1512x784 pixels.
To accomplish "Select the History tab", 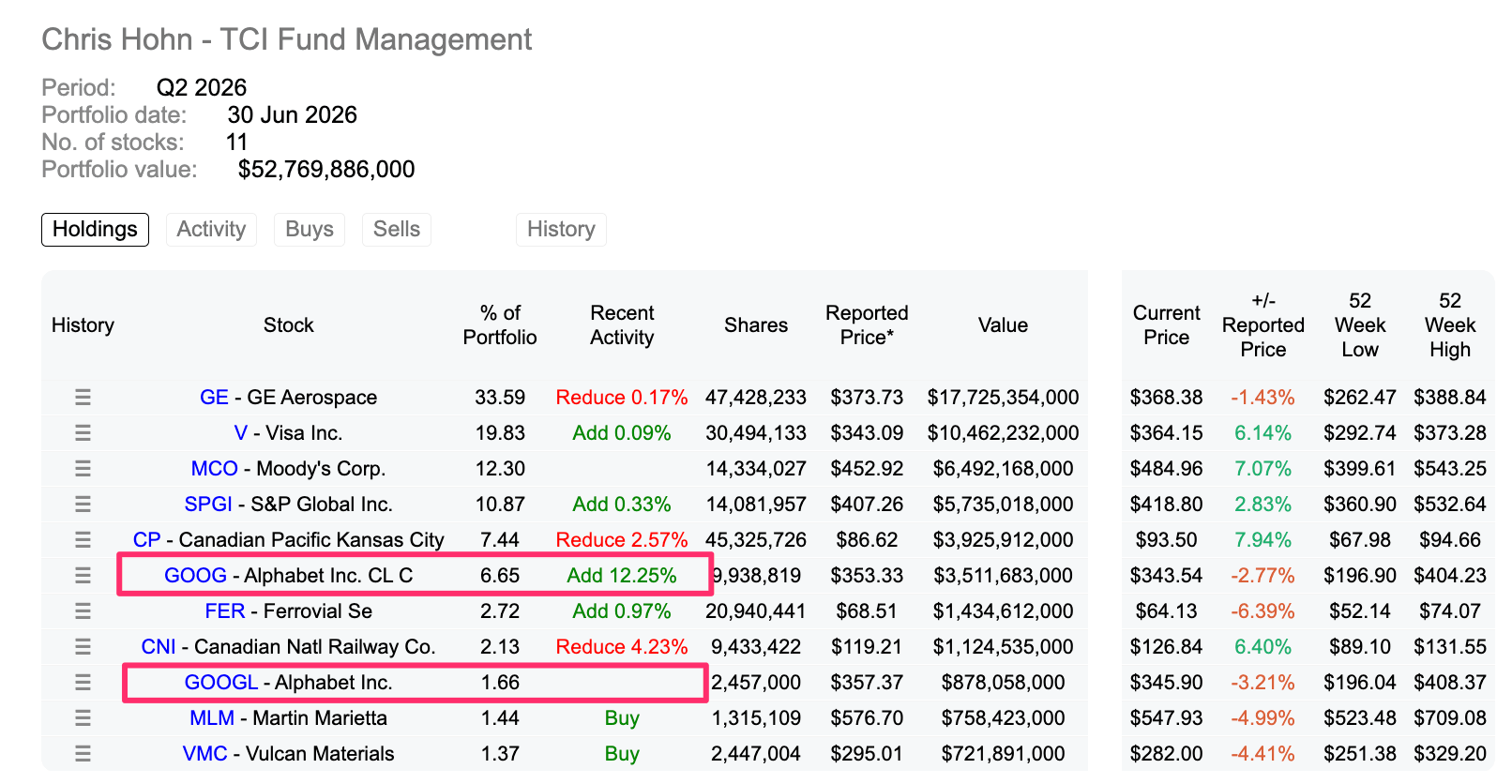I will tap(561, 230).
